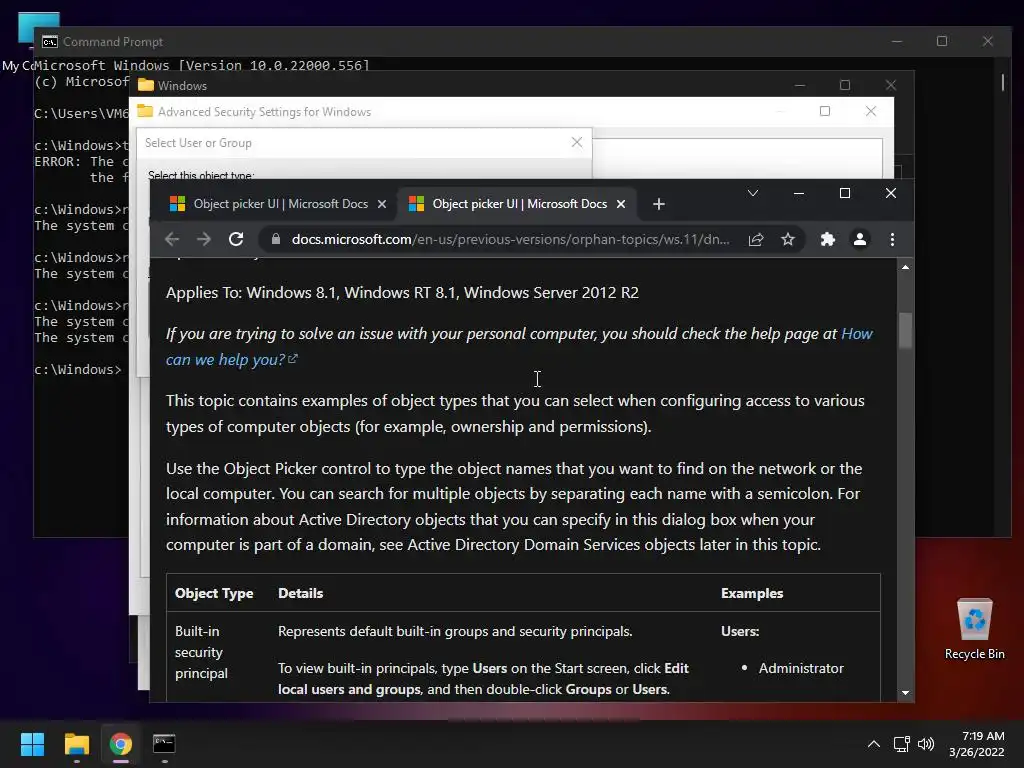The height and width of the screenshot is (768, 1024).
Task: Click the docs.microsoft.com address bar
Action: pyautogui.click(x=510, y=240)
